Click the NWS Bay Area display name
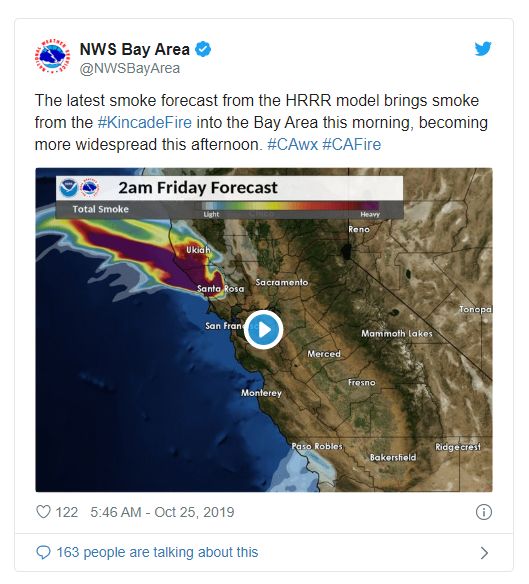529x584 pixels. pyautogui.click(x=135, y=49)
